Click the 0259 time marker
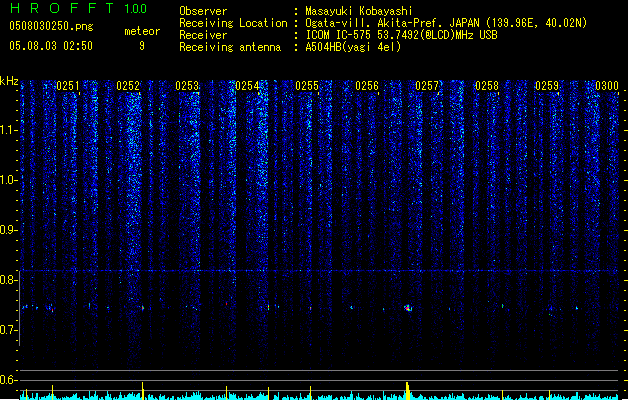The height and width of the screenshot is (400, 629). pos(547,86)
